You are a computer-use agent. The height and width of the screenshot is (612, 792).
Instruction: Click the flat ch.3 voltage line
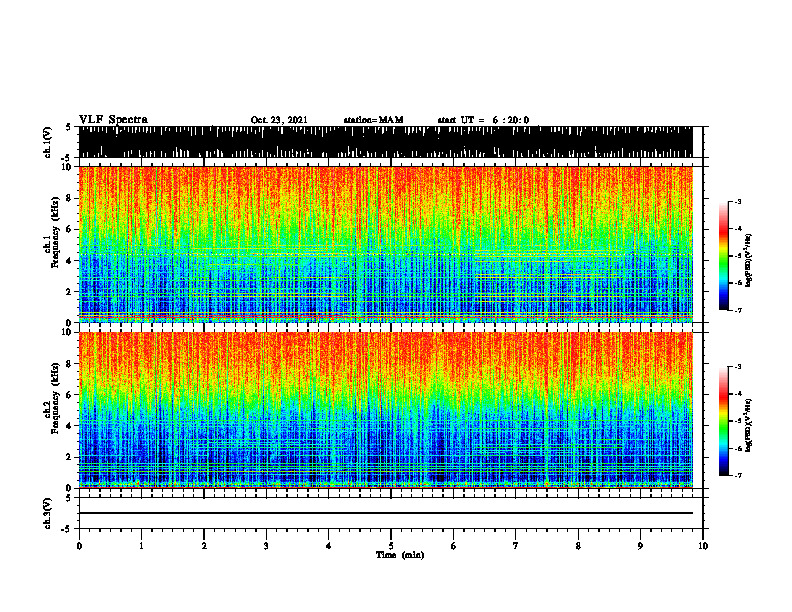(x=385, y=513)
